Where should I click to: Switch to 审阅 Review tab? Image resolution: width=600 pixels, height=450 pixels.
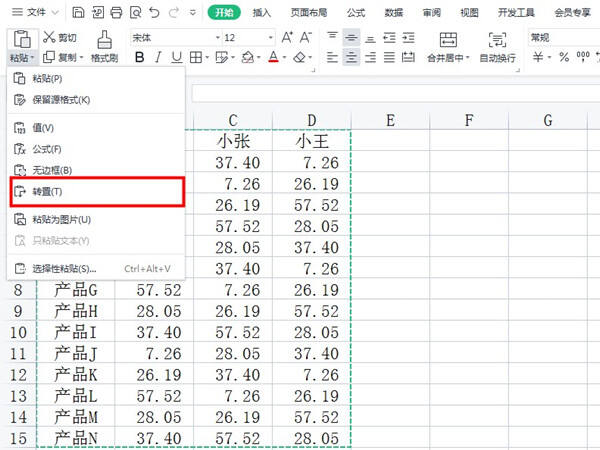click(x=432, y=13)
